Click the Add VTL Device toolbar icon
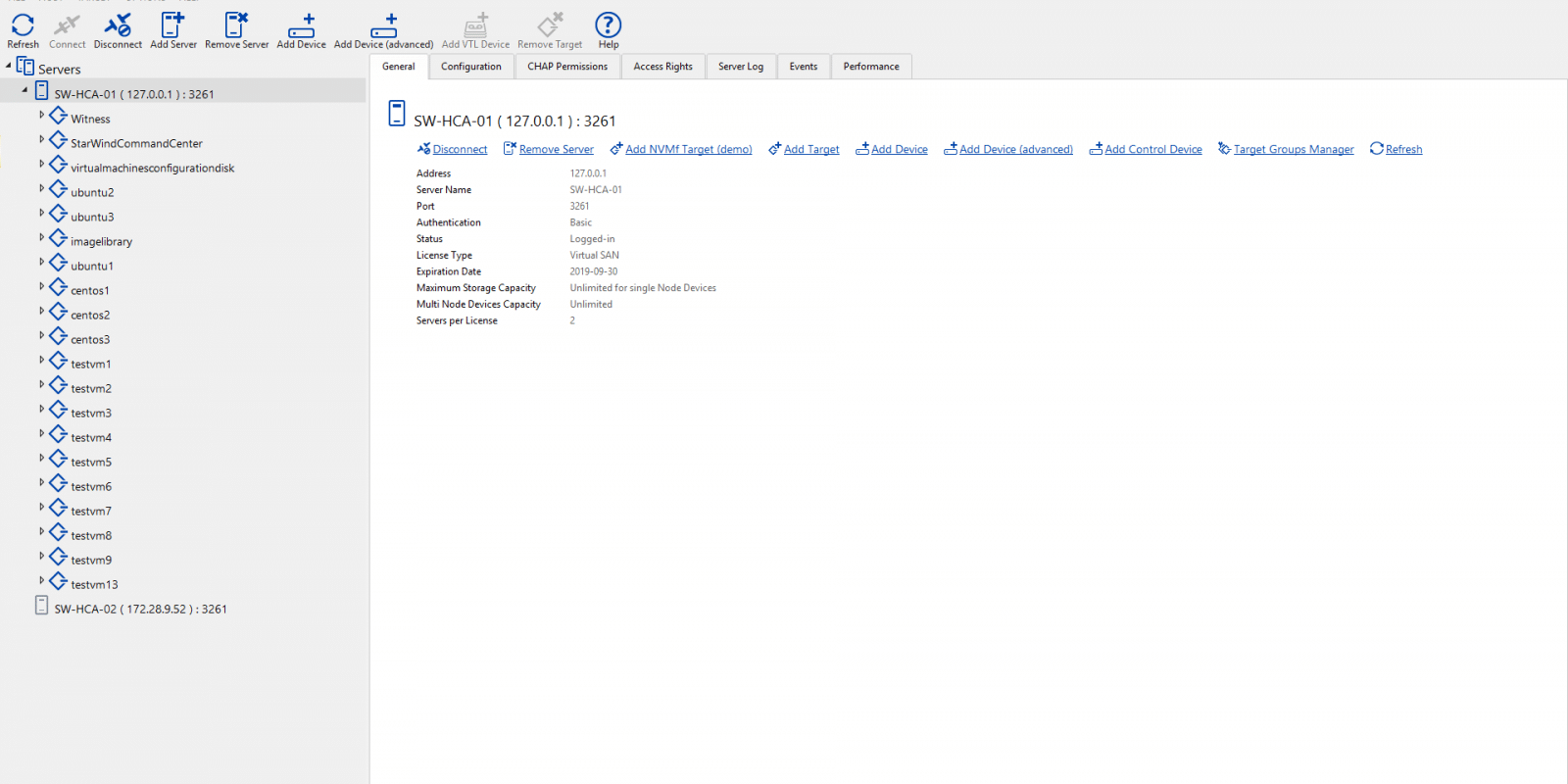Screen dimensions: 1568x784 (x=475, y=24)
